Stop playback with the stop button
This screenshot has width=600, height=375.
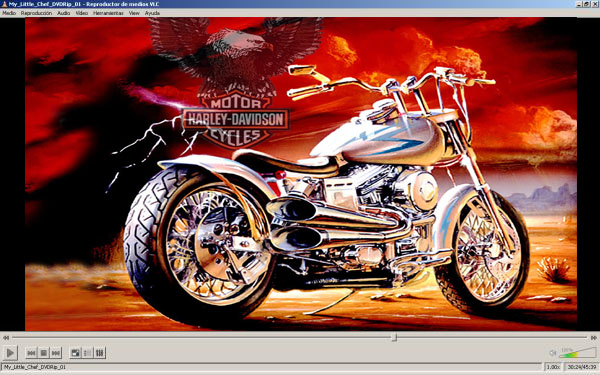(44, 353)
